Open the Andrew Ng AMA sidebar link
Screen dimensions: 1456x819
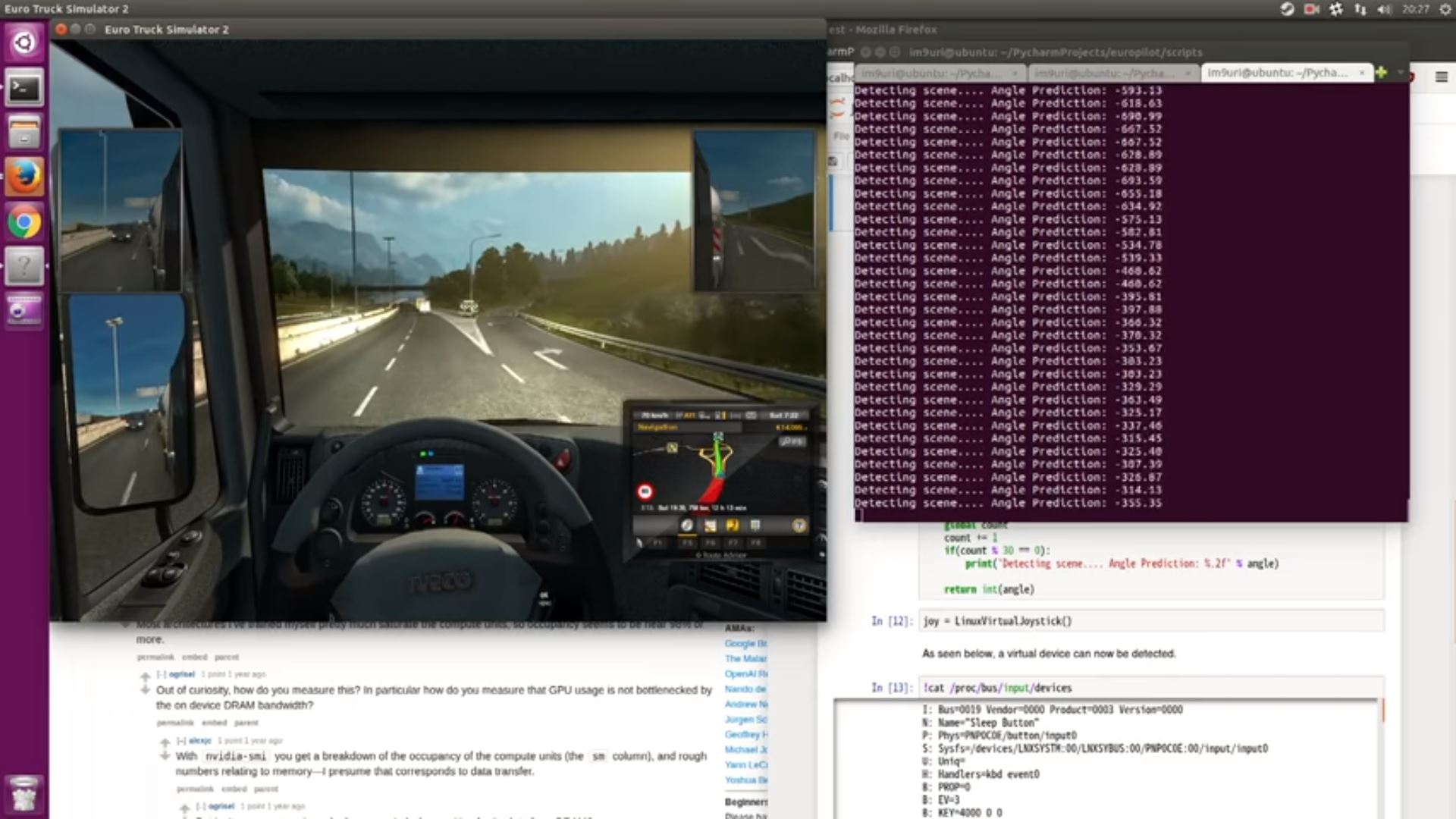[x=745, y=704]
